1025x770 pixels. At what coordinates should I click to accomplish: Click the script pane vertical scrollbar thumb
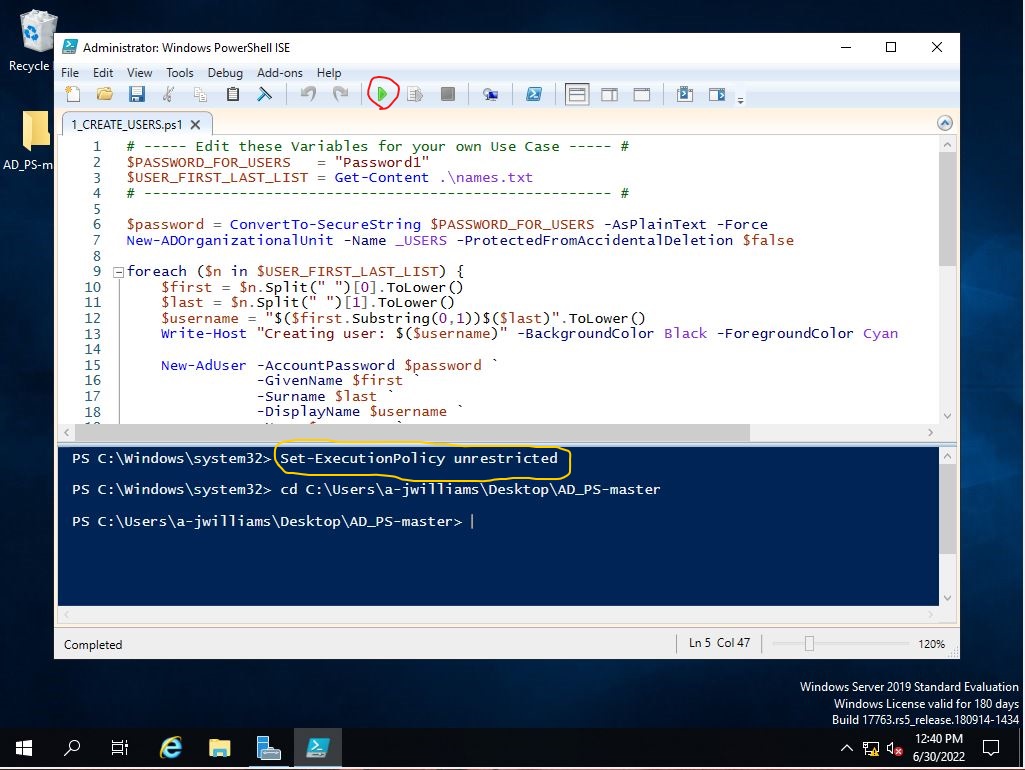tap(947, 209)
